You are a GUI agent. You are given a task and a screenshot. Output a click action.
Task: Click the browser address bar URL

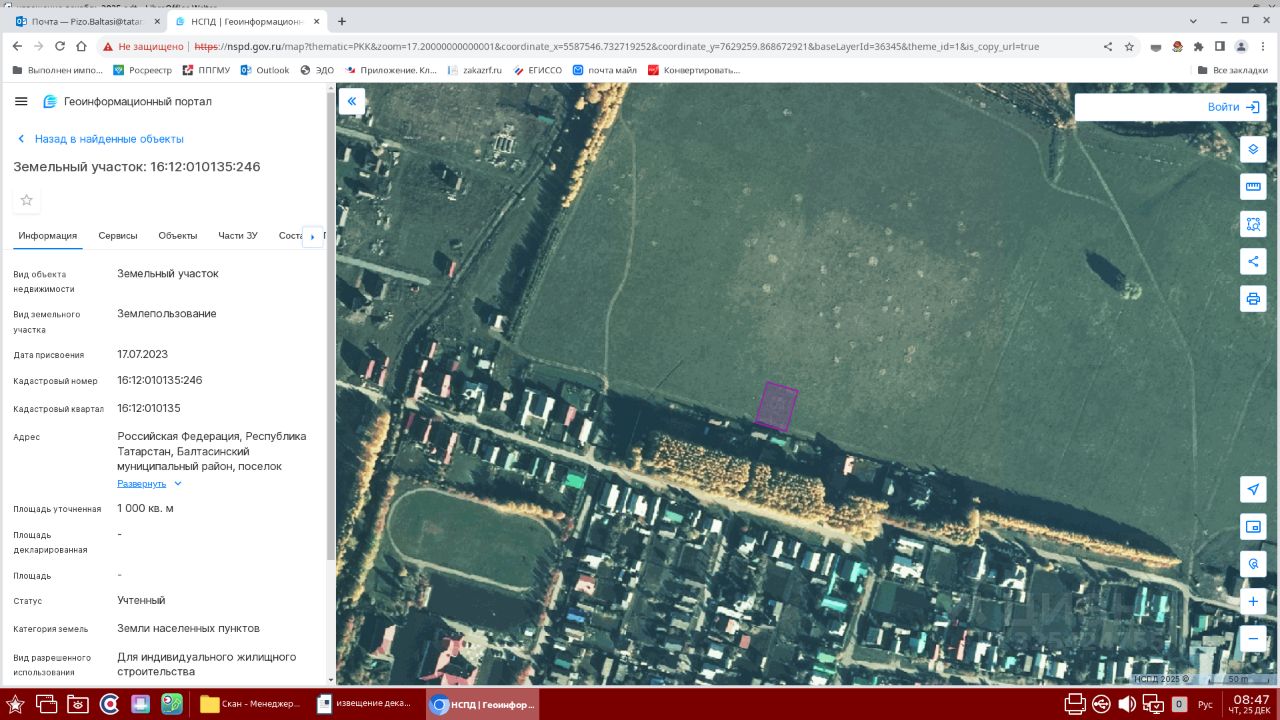616,46
